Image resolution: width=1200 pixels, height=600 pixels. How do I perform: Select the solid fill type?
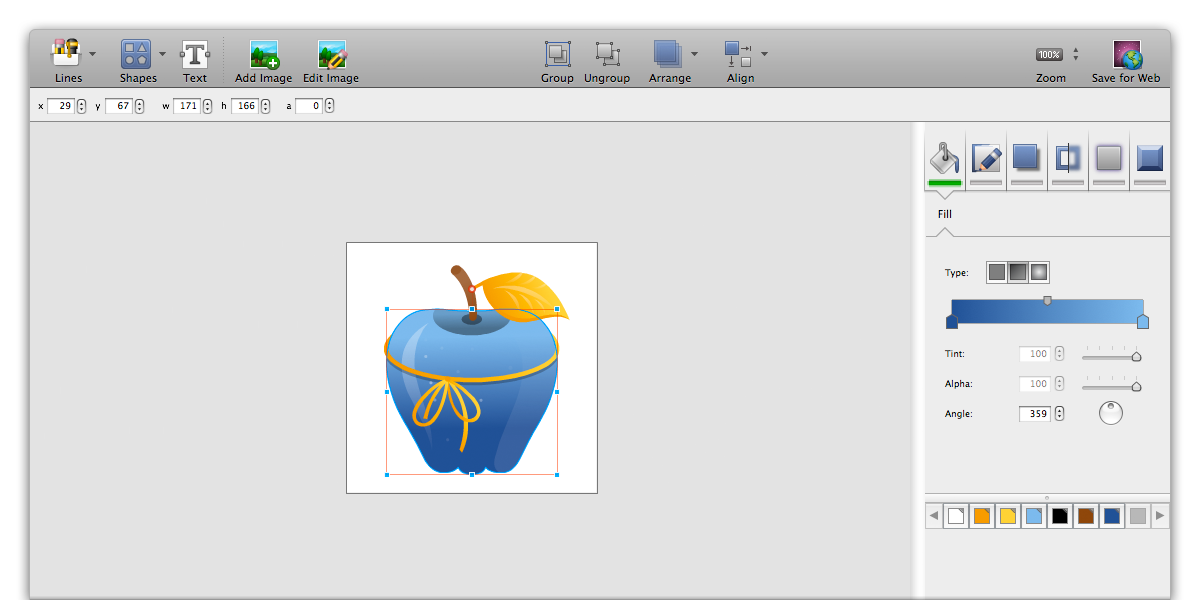(x=996, y=272)
